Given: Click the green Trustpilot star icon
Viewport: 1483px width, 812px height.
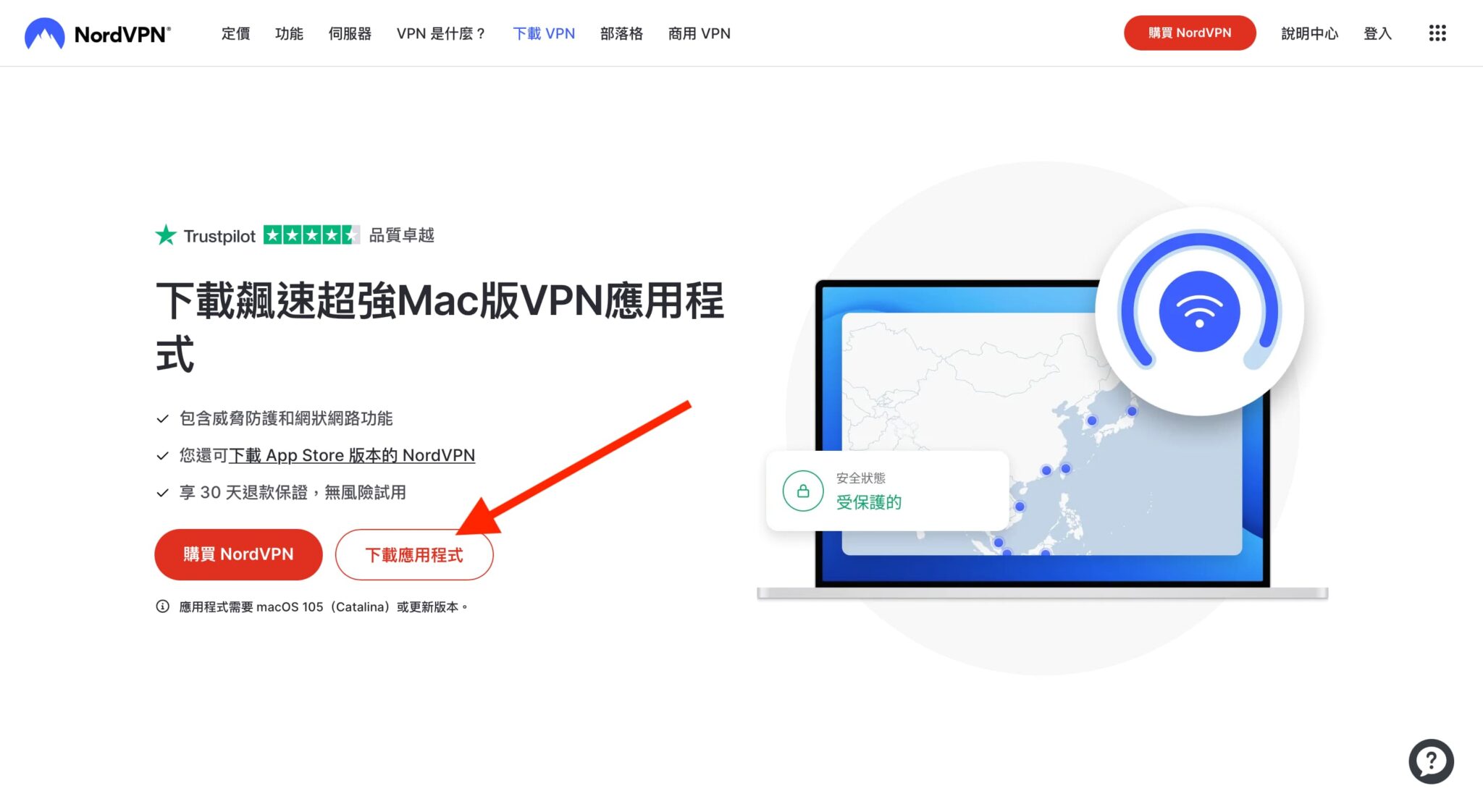Looking at the screenshot, I should (165, 234).
